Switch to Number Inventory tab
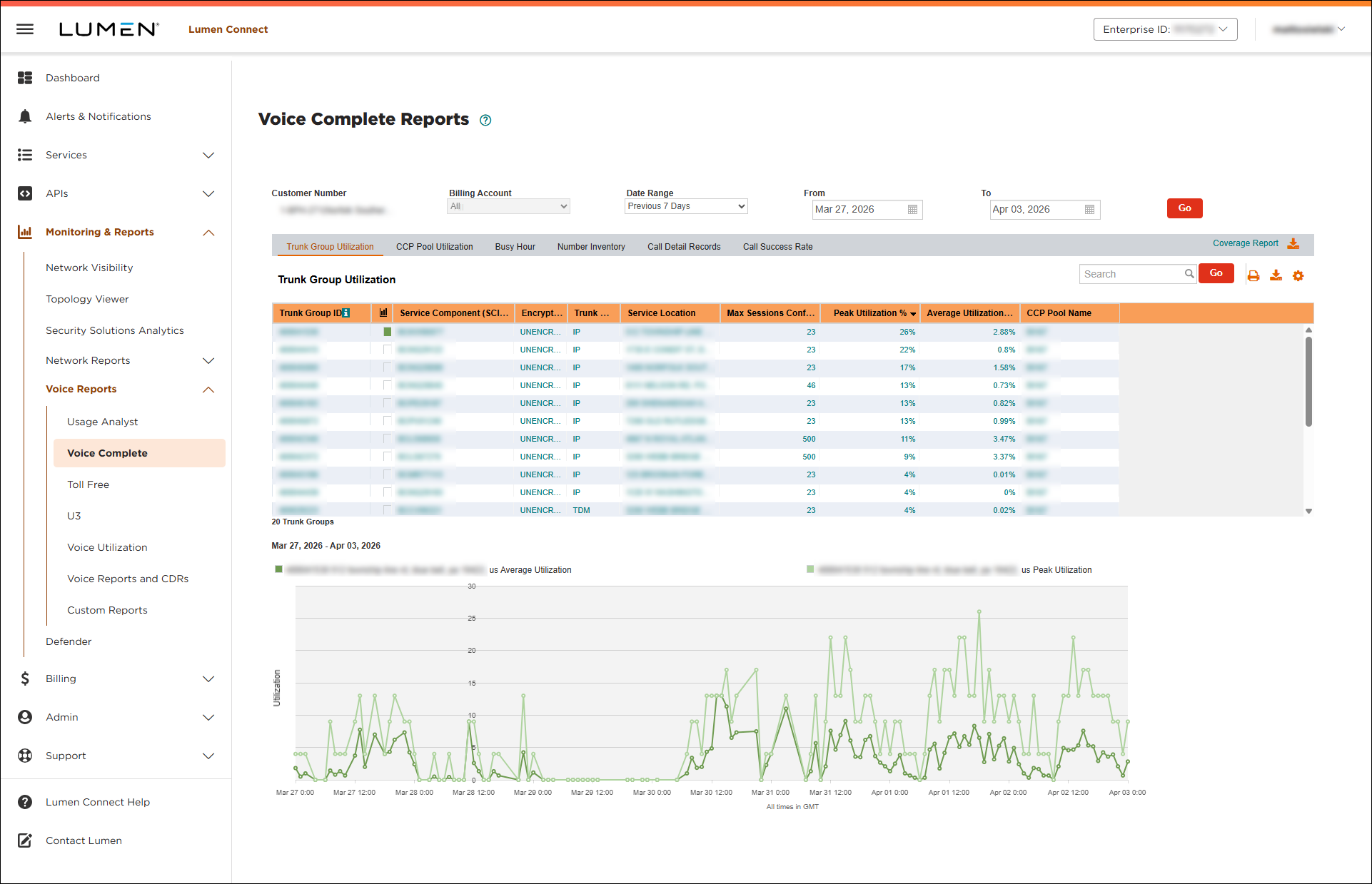Screen dimensions: 1372x884 coord(591,247)
